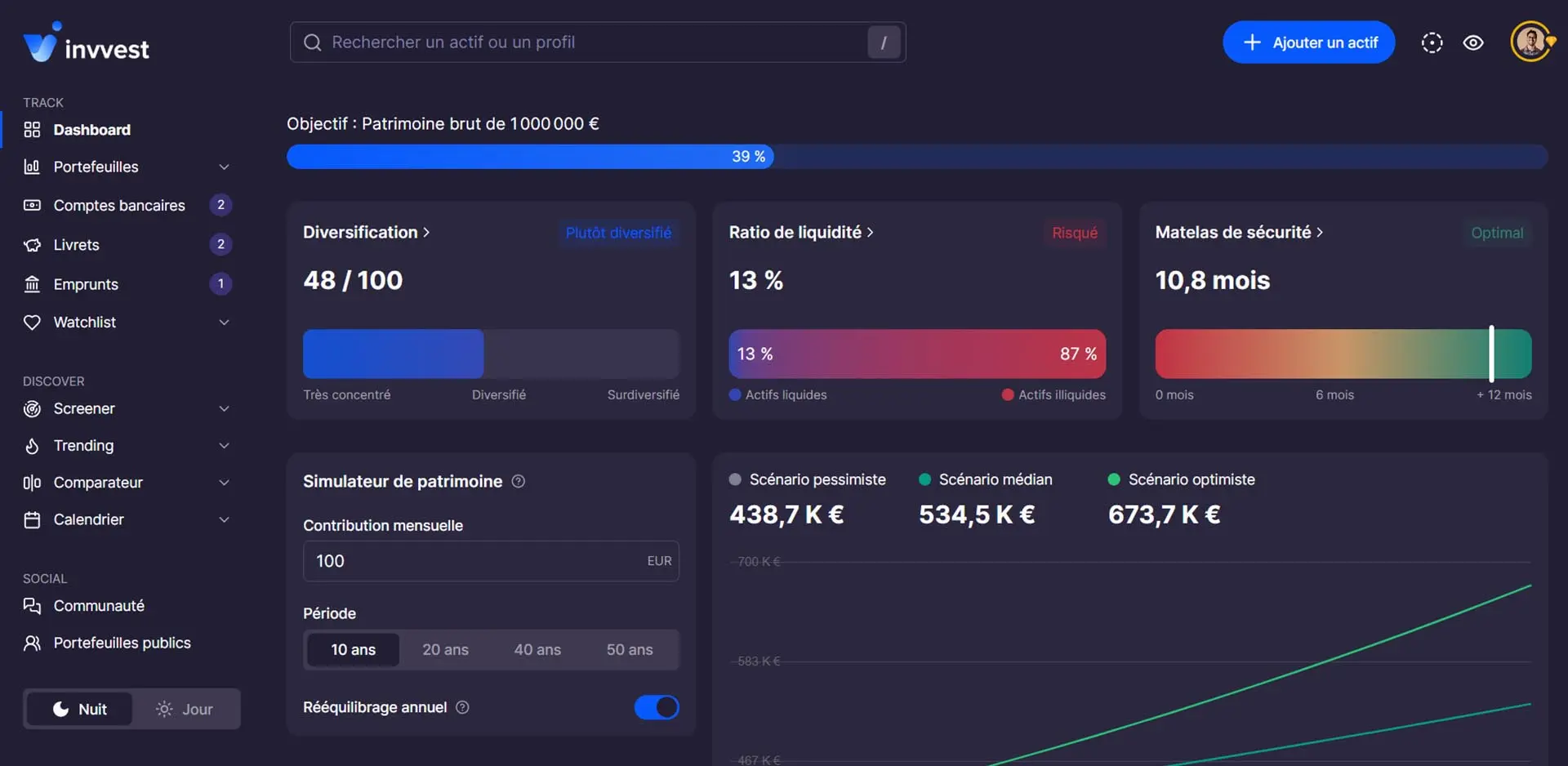Open Diversification details

(367, 232)
